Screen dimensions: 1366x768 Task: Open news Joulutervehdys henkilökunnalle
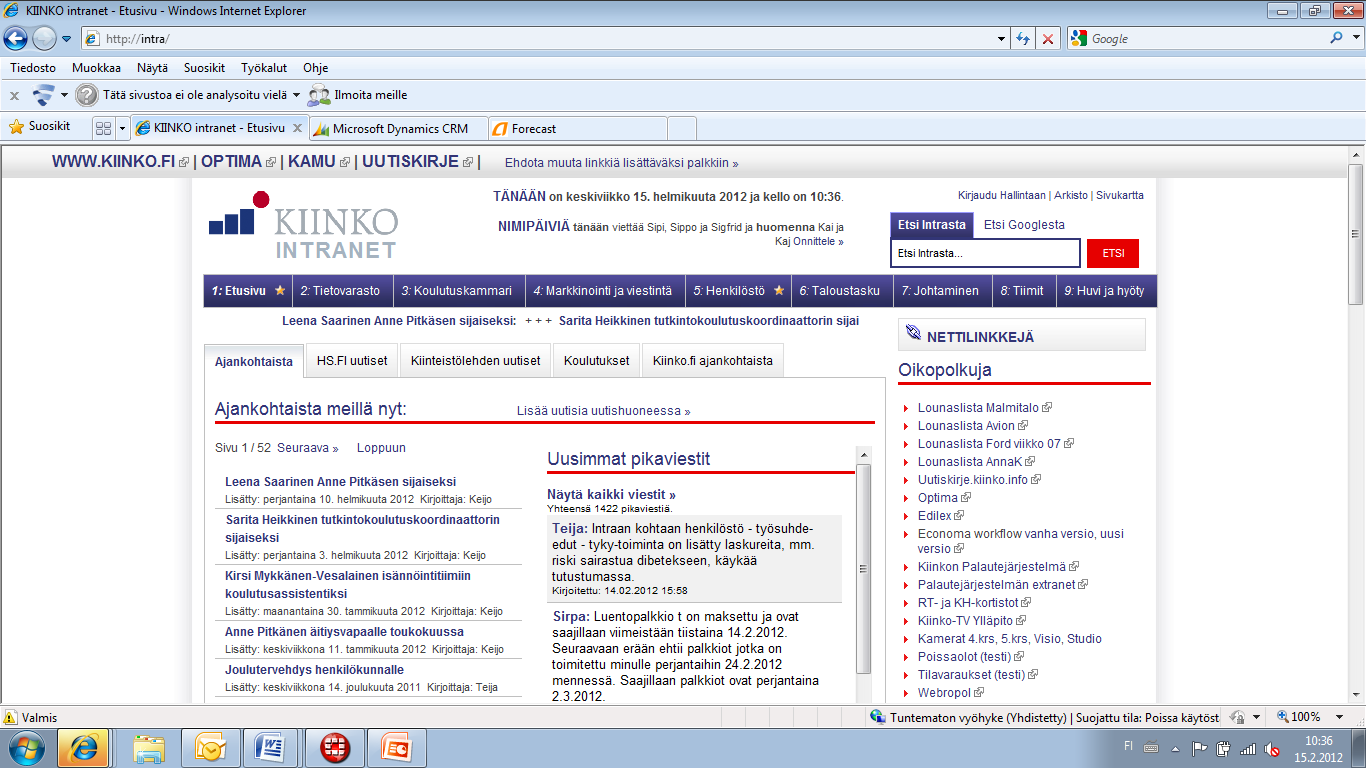(x=314, y=670)
